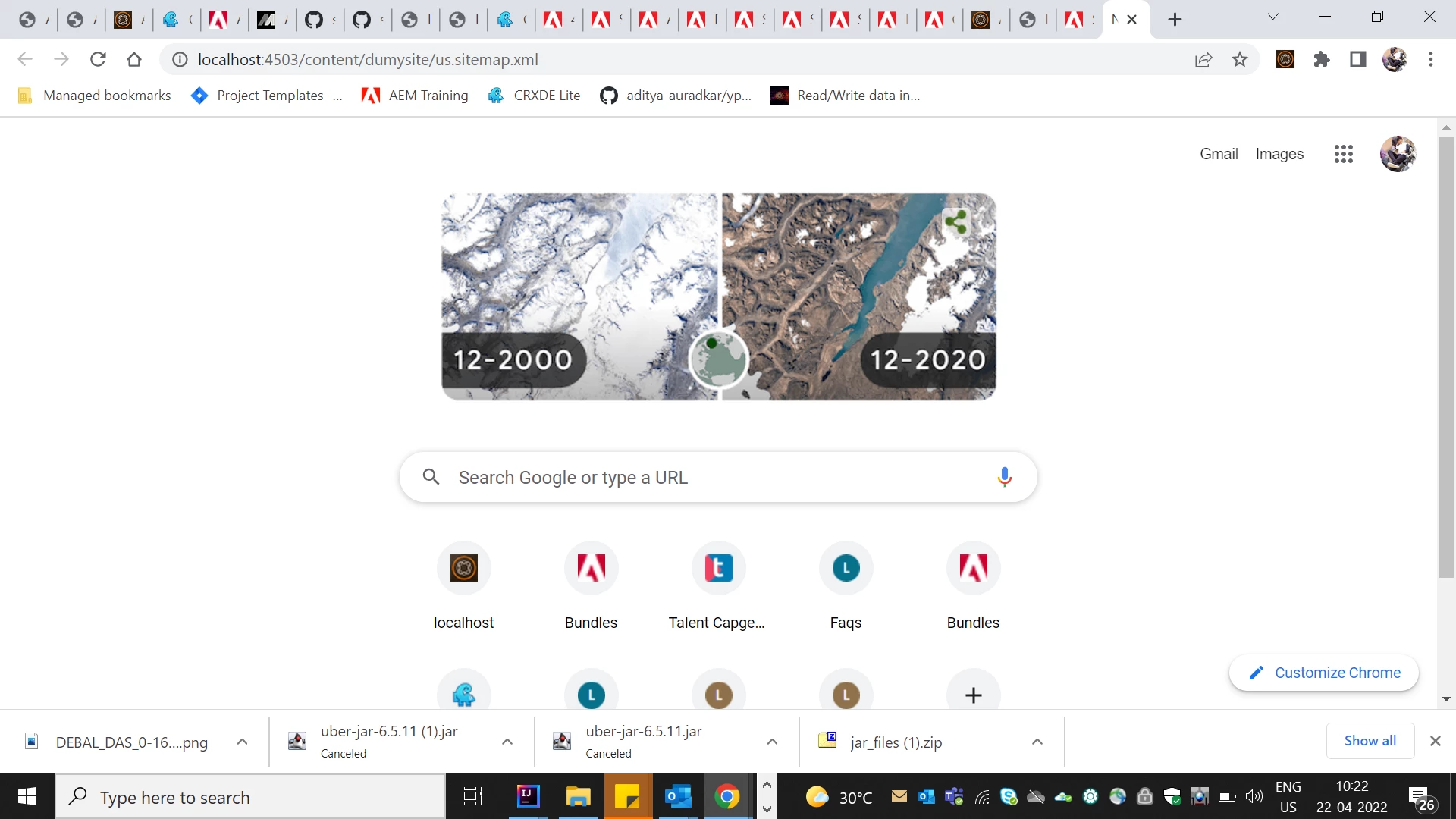
Task: Reload the current page
Action: click(98, 59)
